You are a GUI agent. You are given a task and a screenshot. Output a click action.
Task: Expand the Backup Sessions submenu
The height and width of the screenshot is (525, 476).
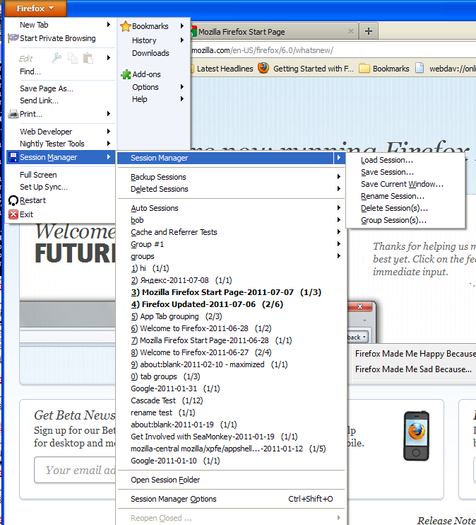[231, 177]
